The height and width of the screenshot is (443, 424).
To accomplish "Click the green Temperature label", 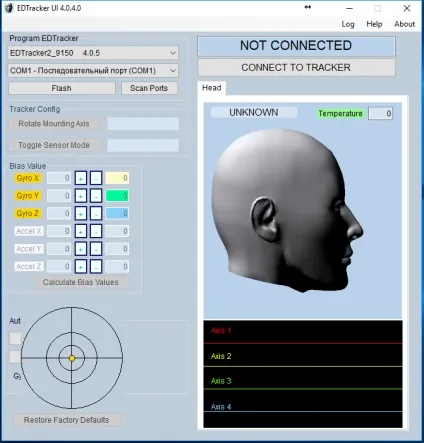I will tap(340, 114).
